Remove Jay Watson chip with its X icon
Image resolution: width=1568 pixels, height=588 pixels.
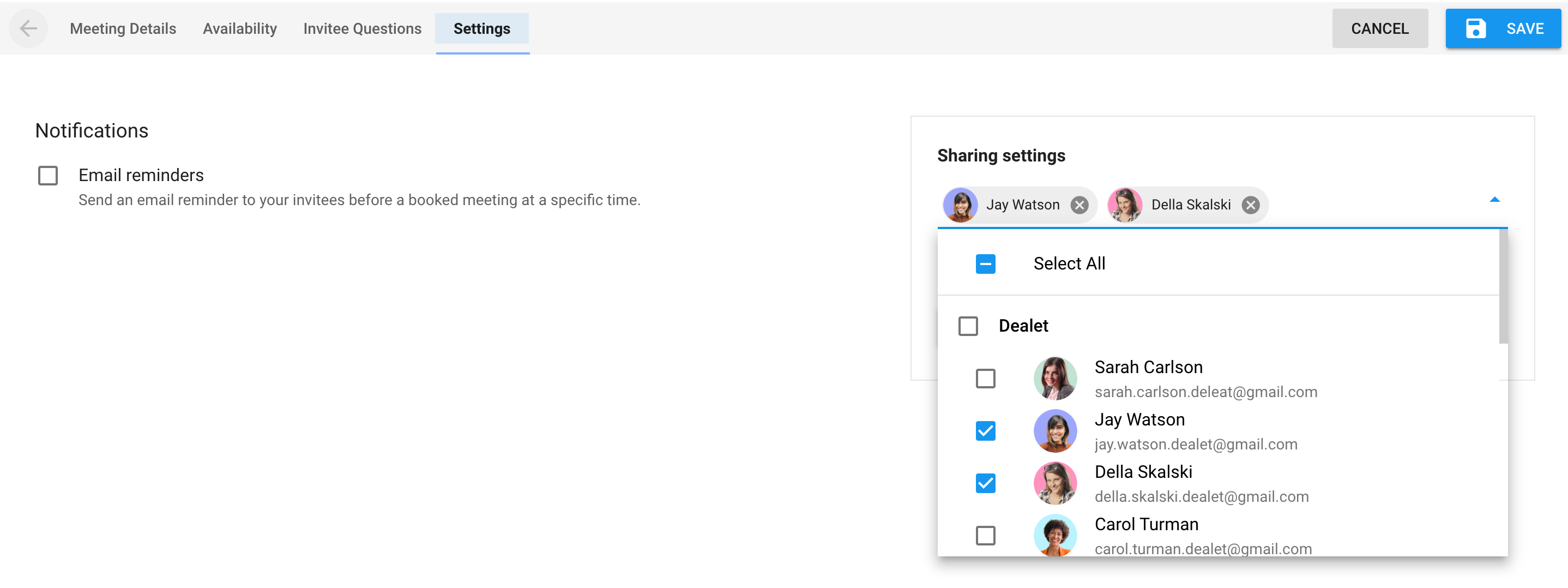(1079, 205)
